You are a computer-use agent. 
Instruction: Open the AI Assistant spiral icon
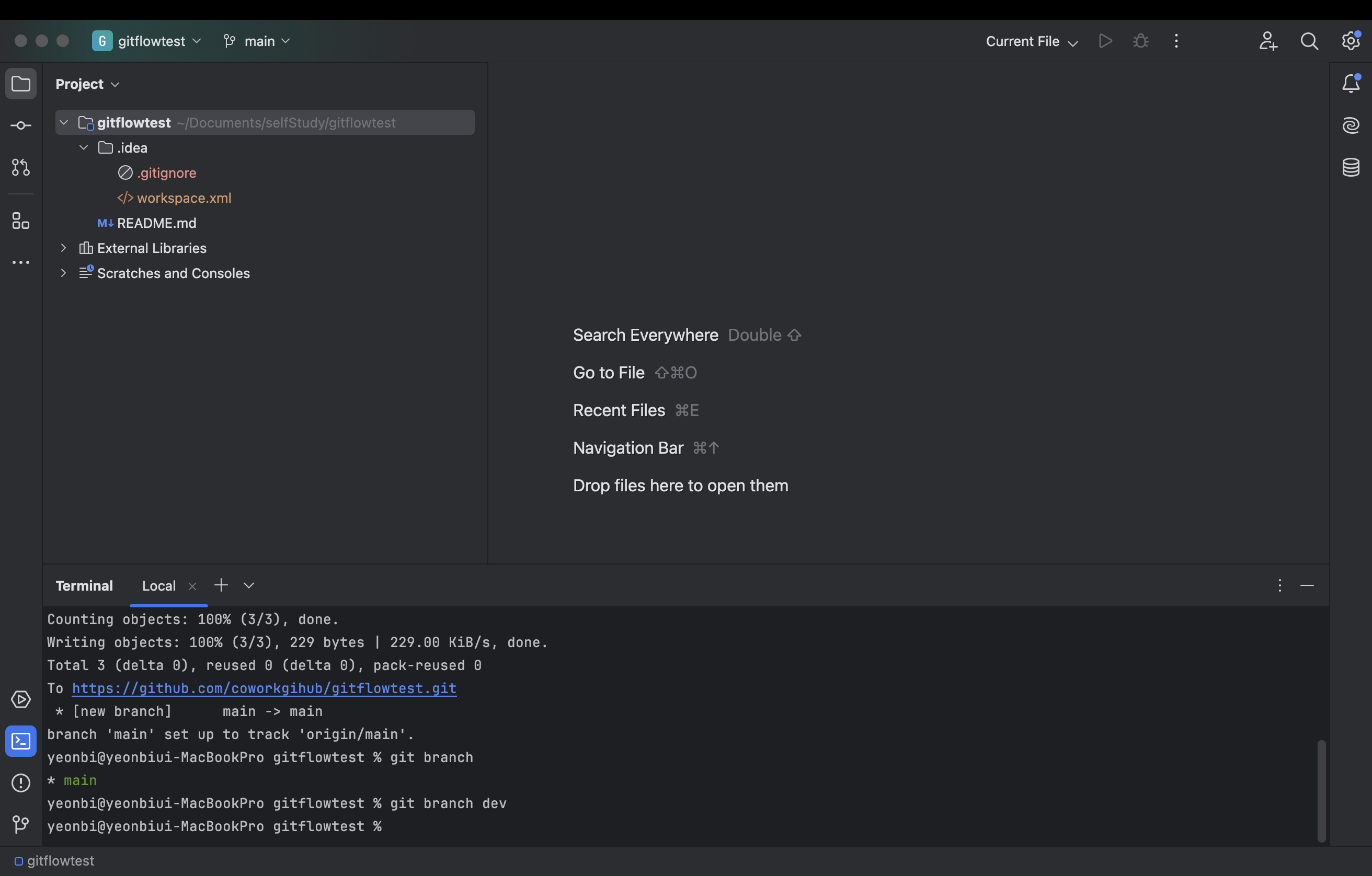(x=1351, y=125)
